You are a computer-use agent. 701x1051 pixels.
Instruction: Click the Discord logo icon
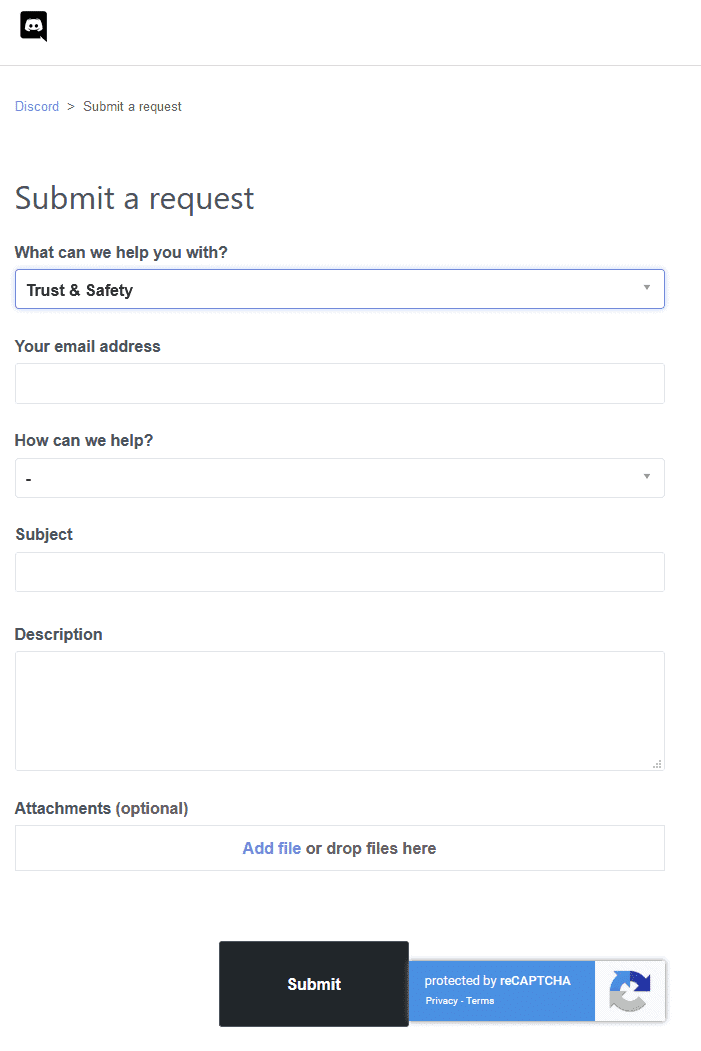coord(33,26)
